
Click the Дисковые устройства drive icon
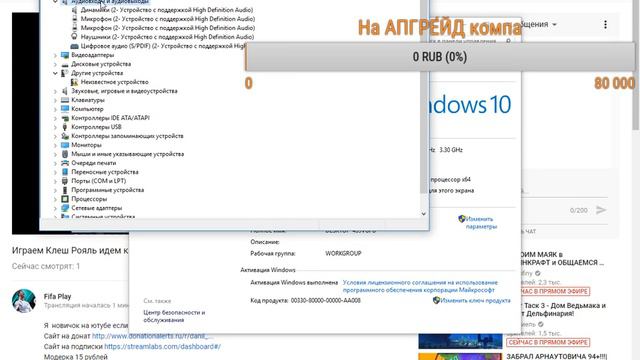pos(64,64)
